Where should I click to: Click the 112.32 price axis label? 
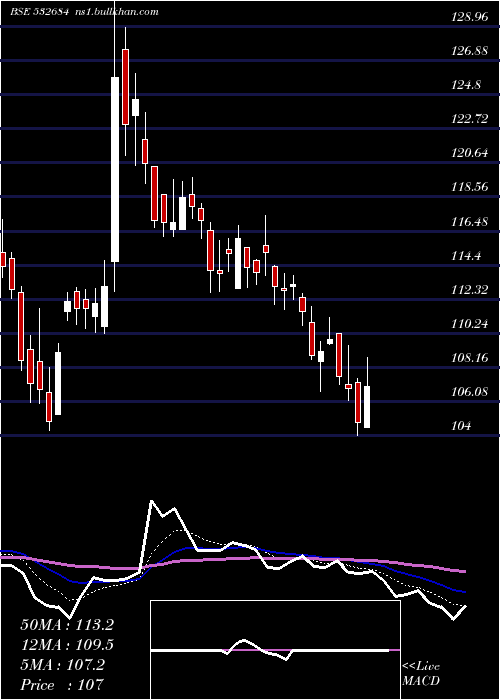coord(470,290)
